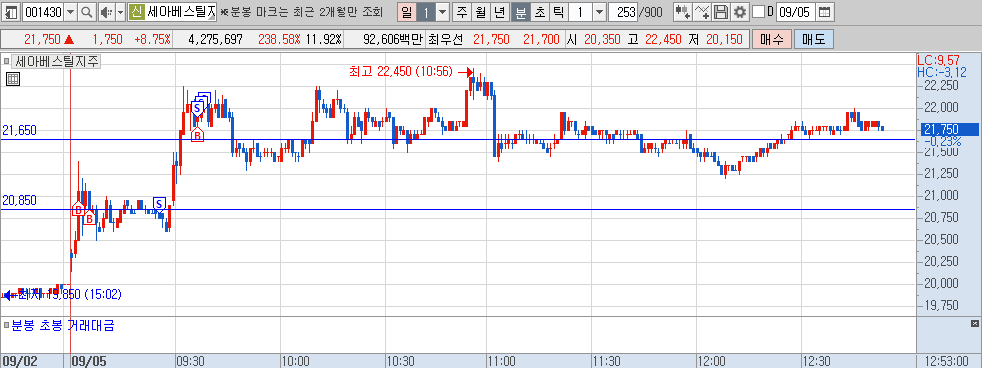Click the add candlestick chart icon
Viewport: 982px width, 368px height.
683,11
